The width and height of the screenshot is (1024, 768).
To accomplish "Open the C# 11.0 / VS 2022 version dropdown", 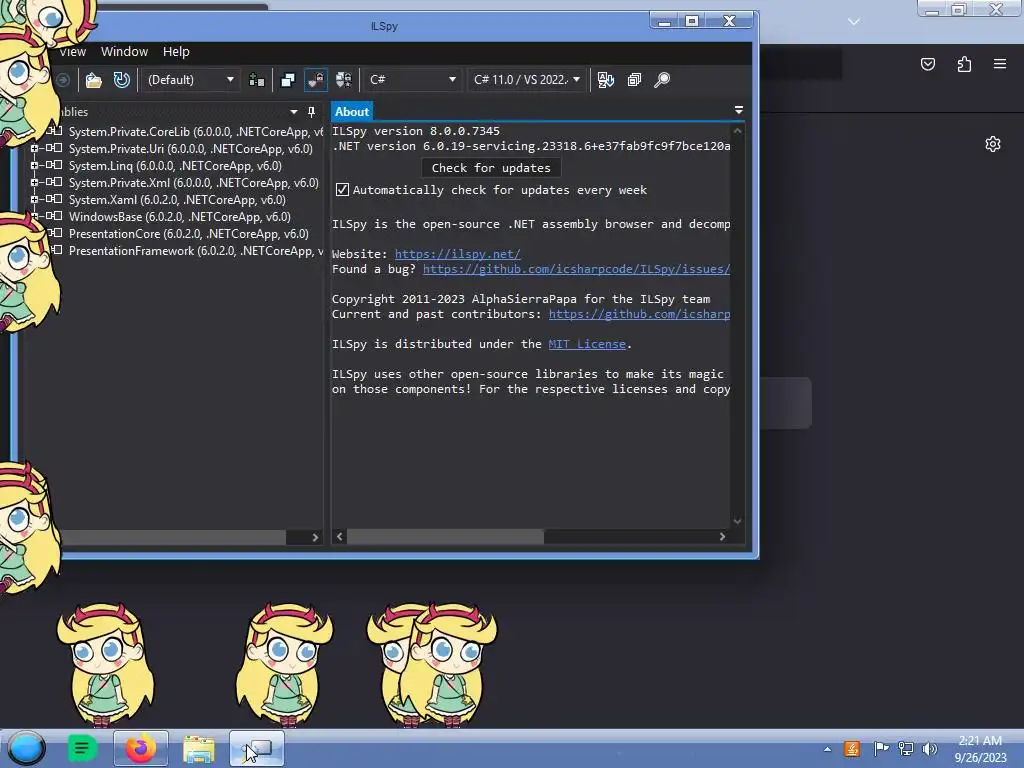I will coord(526,80).
